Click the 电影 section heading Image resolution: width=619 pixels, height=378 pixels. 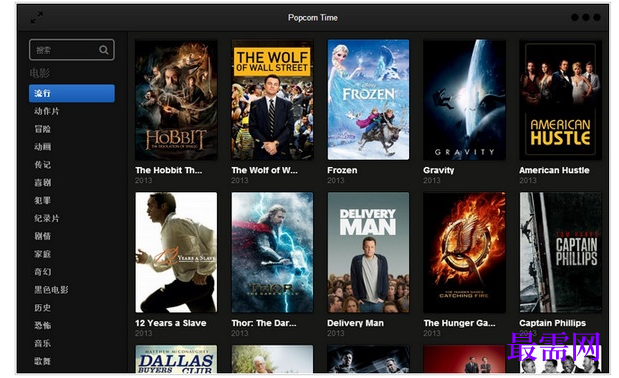pyautogui.click(x=39, y=73)
